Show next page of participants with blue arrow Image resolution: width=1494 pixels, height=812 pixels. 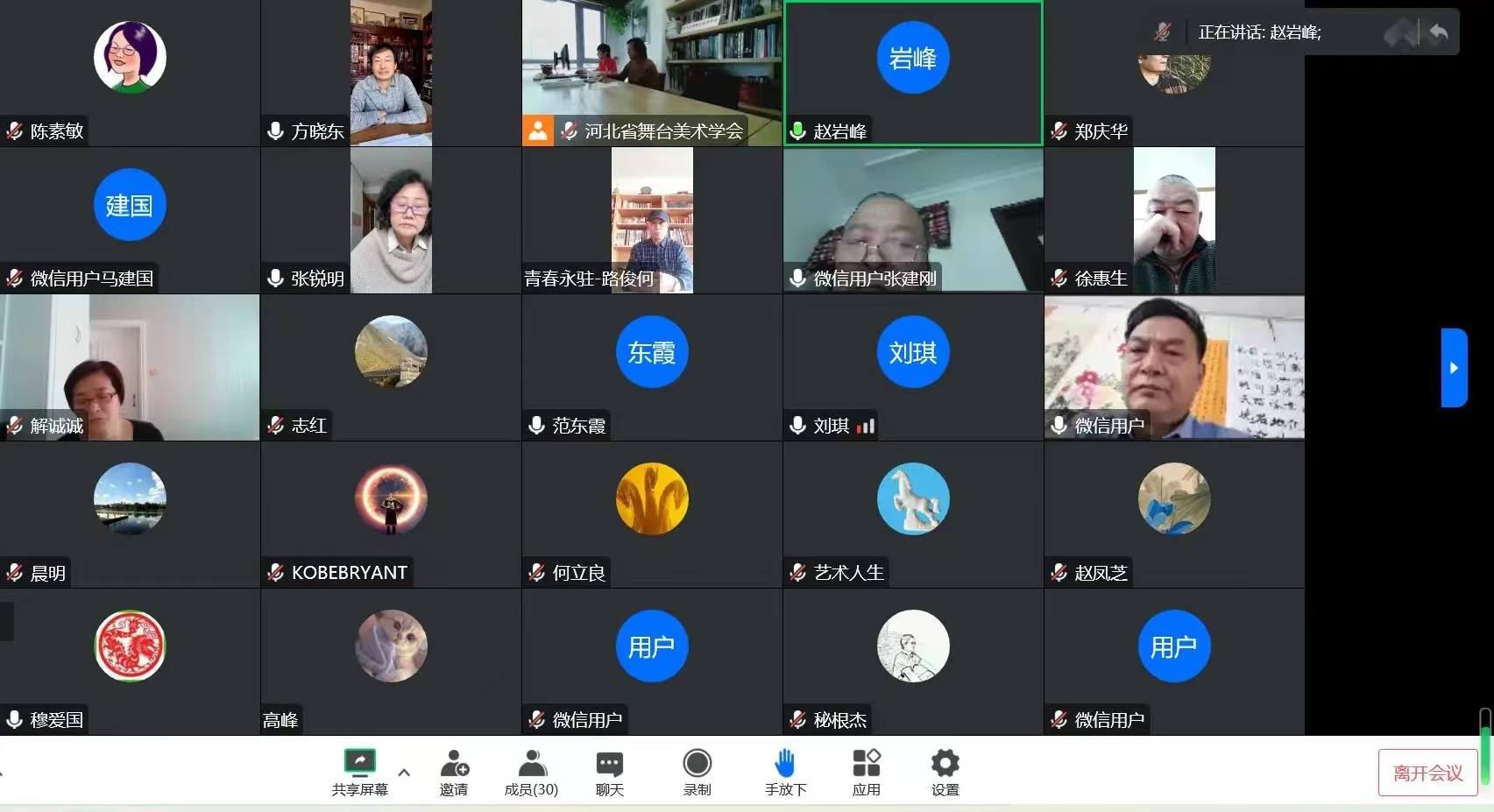pos(1454,368)
